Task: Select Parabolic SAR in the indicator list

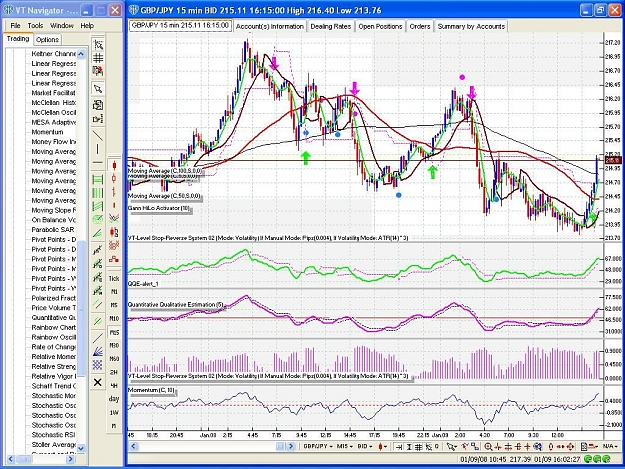Action: [53, 230]
